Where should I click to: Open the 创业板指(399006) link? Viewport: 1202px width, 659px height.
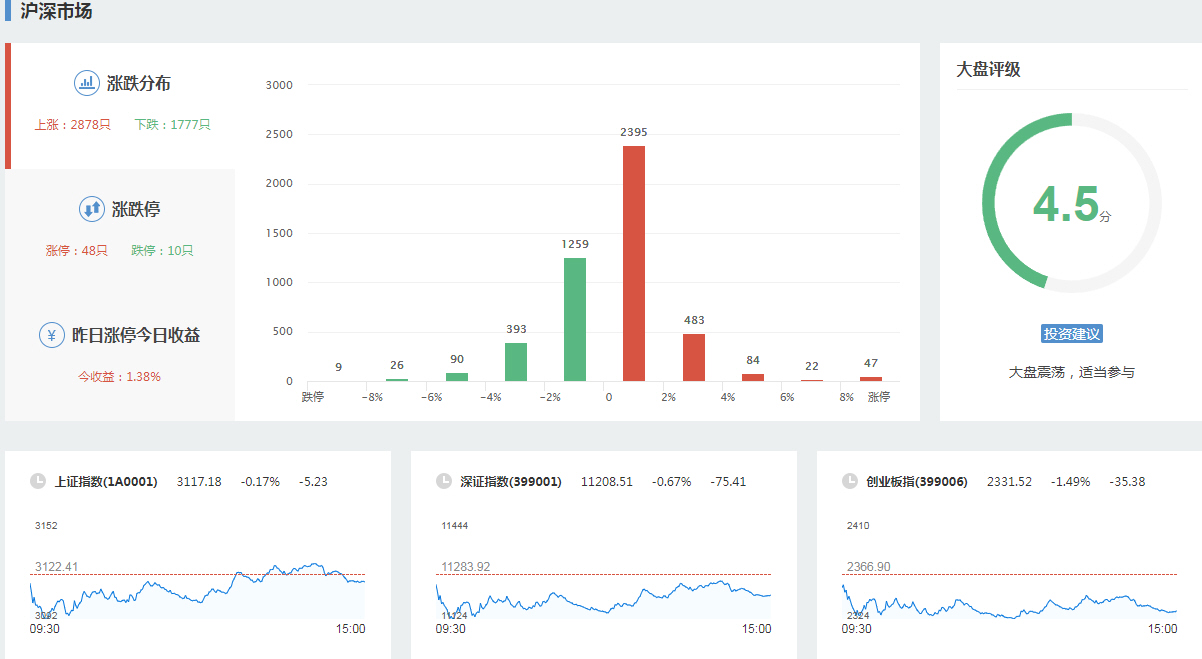917,481
